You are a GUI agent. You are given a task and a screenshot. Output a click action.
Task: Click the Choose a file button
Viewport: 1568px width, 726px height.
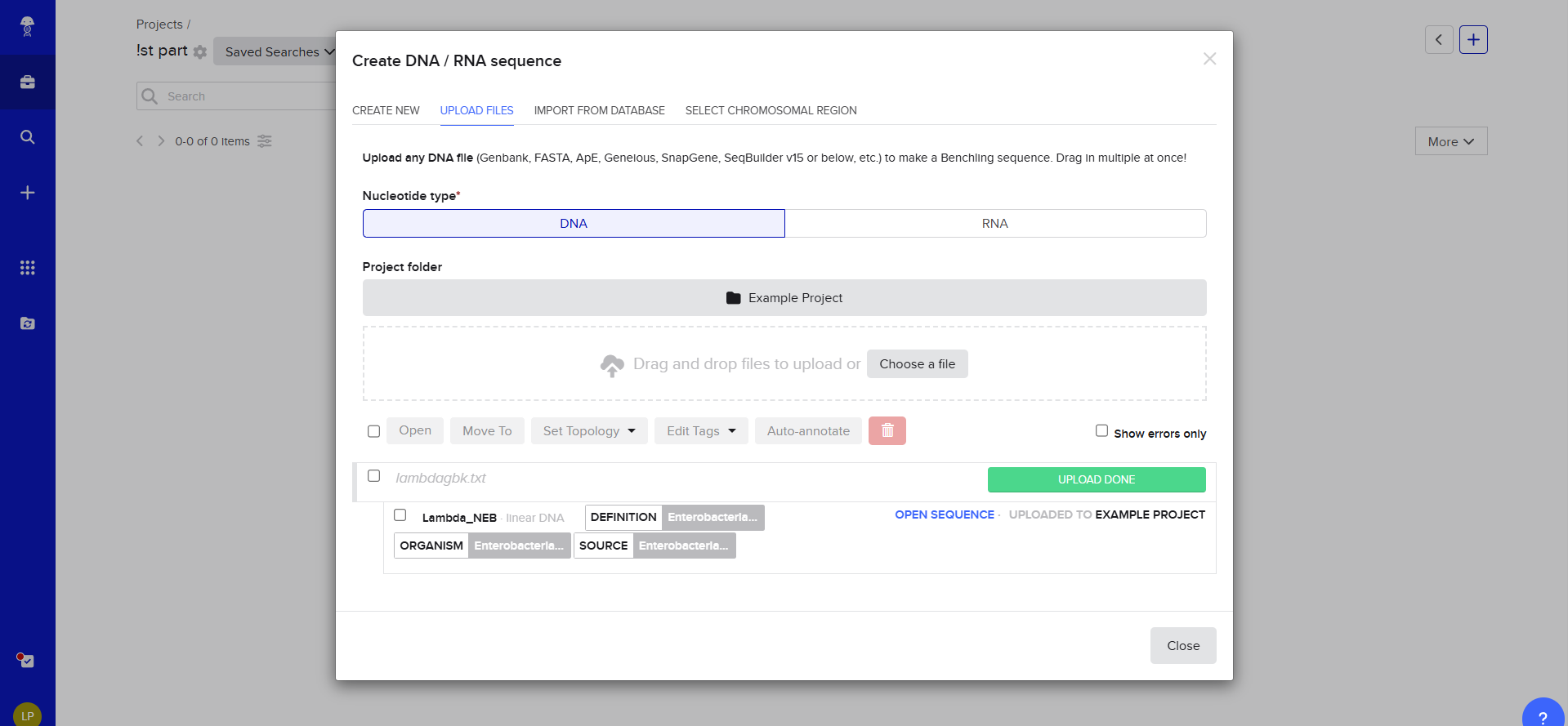(917, 364)
